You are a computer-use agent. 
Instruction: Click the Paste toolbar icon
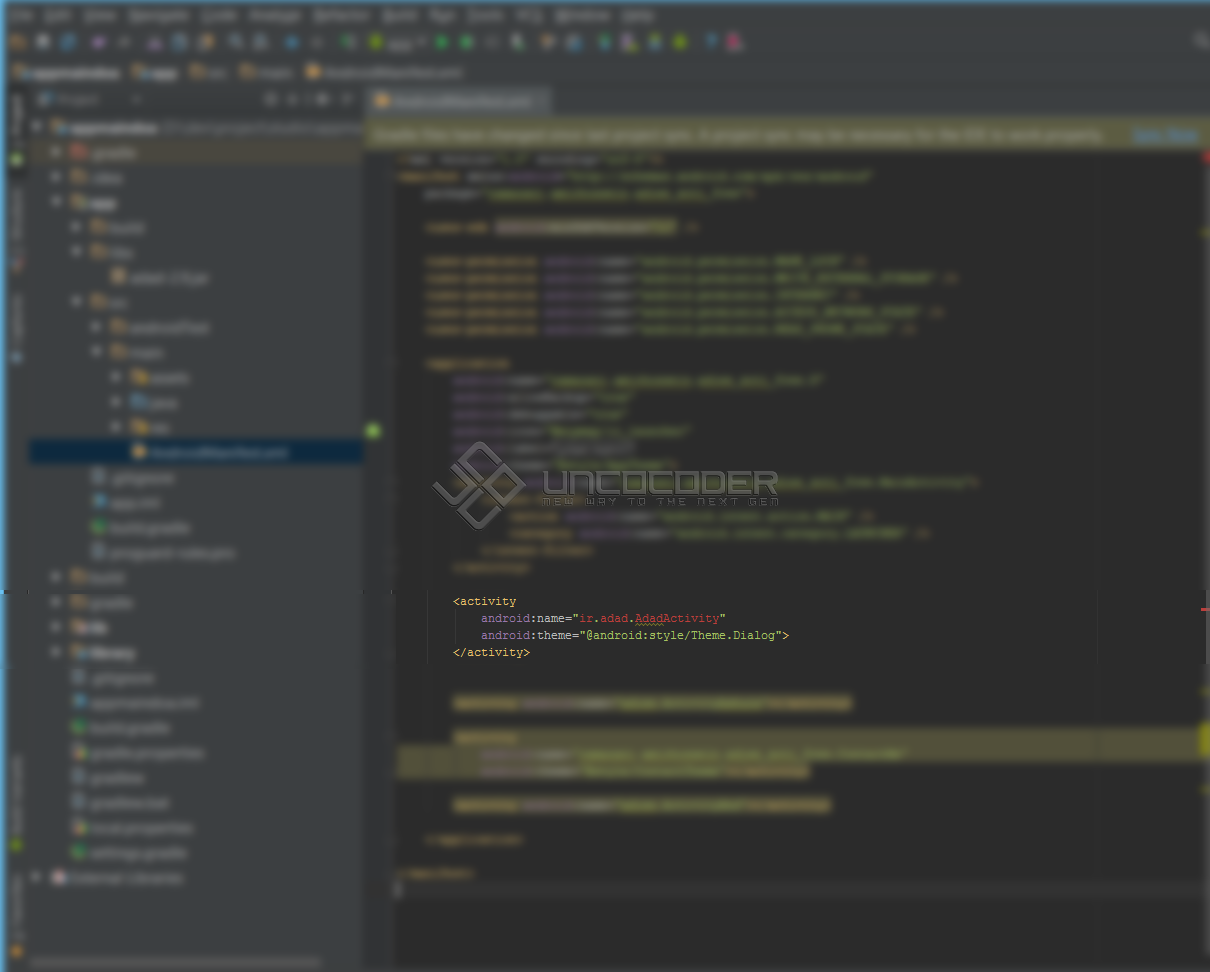coord(205,42)
